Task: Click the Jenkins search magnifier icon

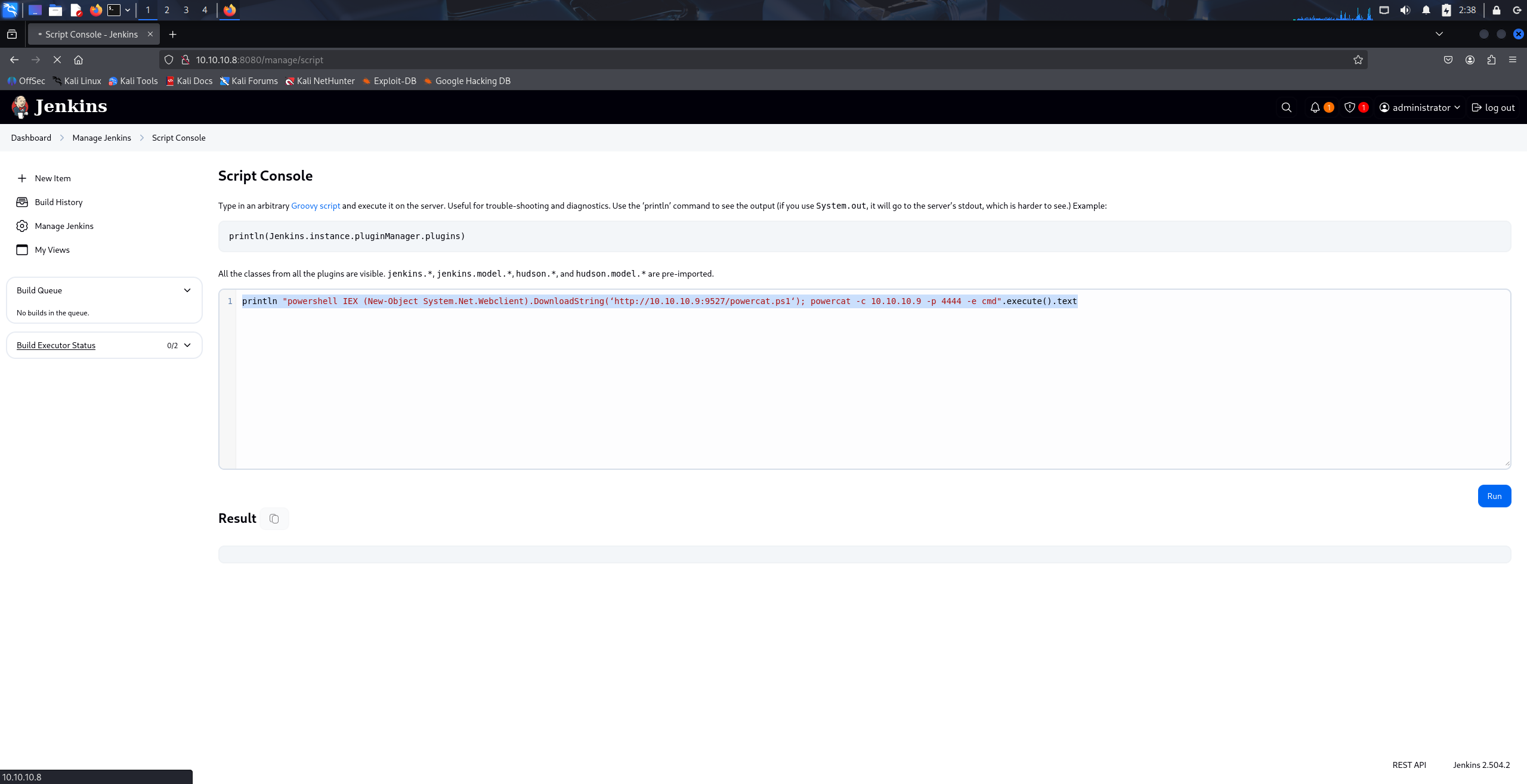Action: pyautogui.click(x=1286, y=107)
